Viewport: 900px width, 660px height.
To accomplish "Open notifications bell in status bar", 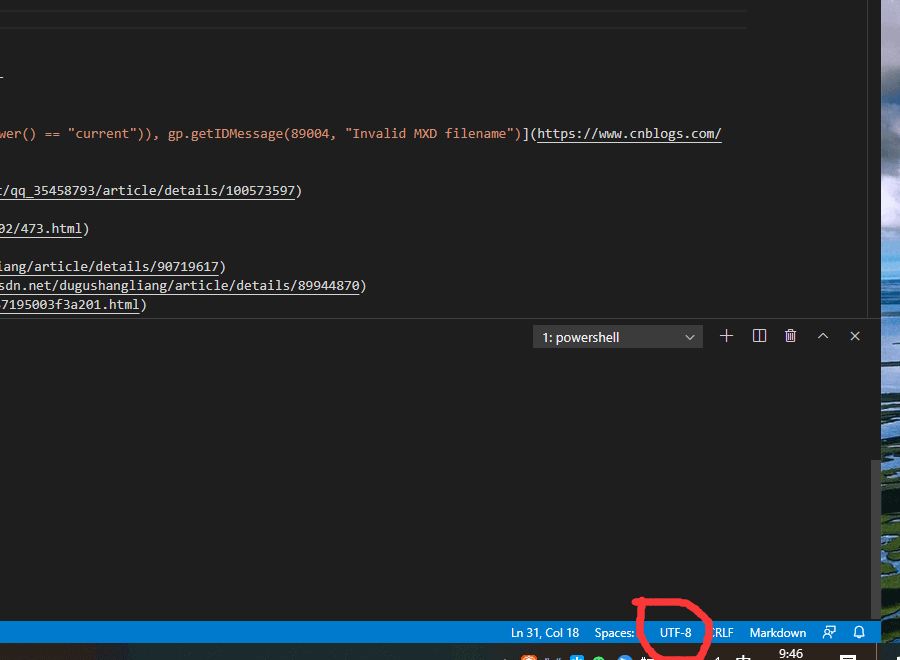I will (x=859, y=632).
